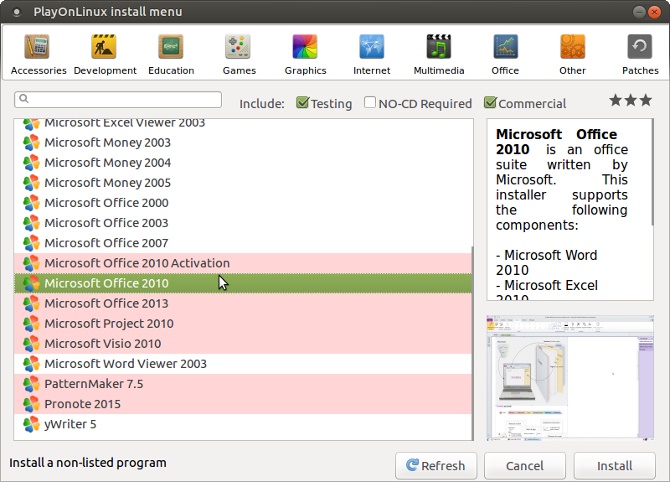Viewport: 670px width, 482px height.
Task: Open the Development category icon
Action: point(104,47)
